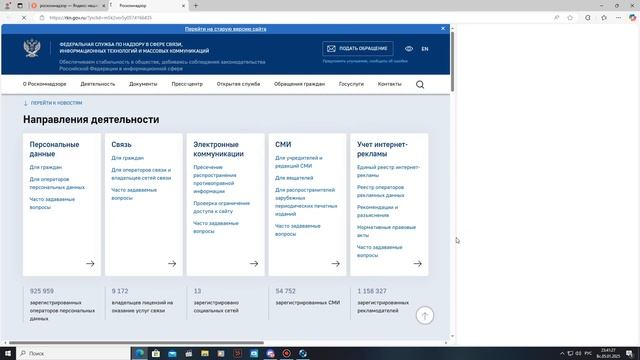Open the О Роскомнадзоре menu
Image resolution: width=640 pixels, height=360 pixels.
point(44,84)
